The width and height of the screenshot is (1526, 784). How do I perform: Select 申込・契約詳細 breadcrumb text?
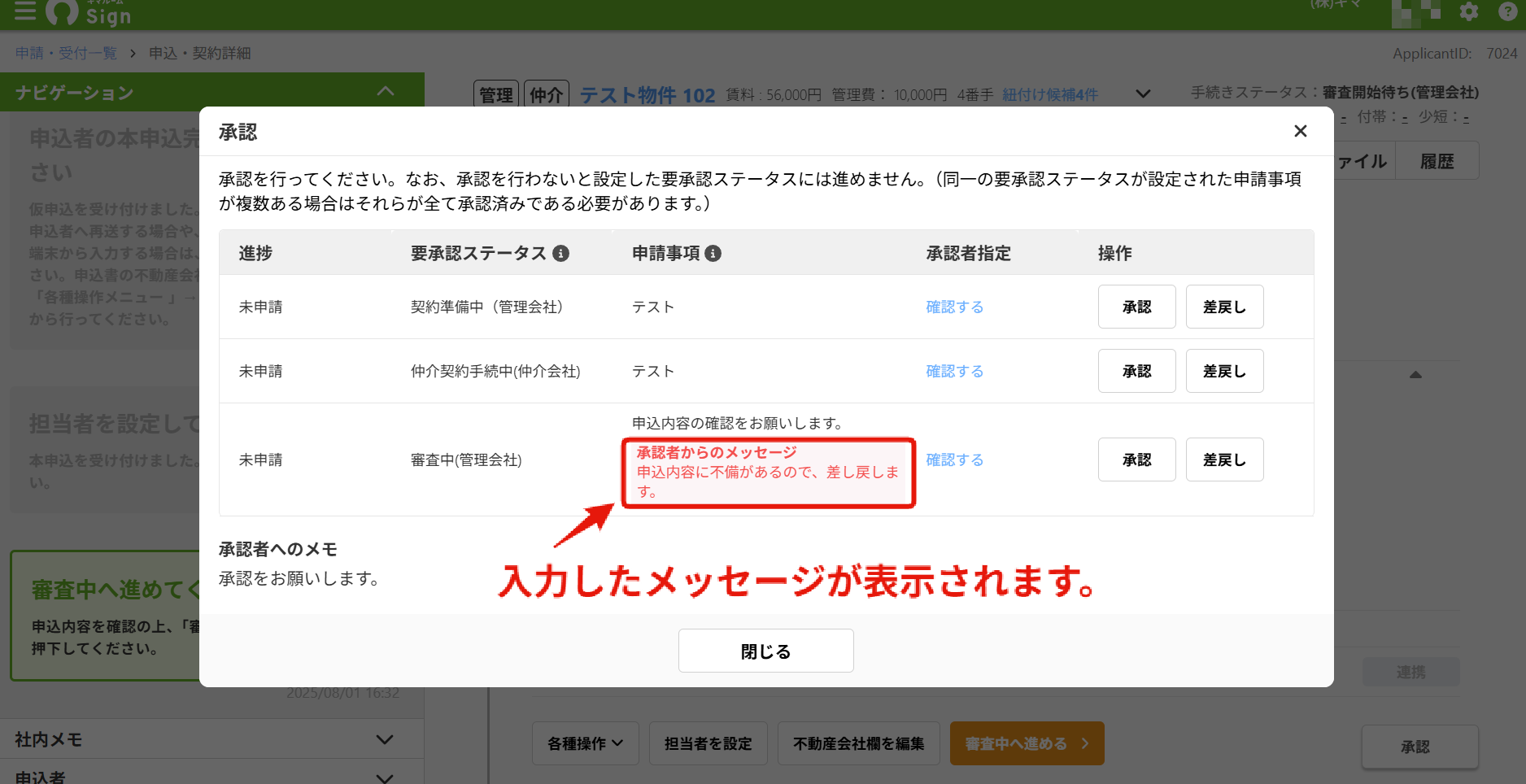(x=200, y=53)
